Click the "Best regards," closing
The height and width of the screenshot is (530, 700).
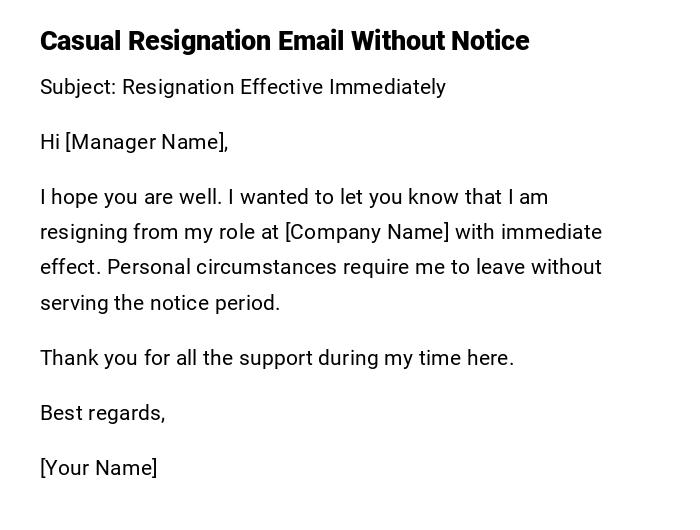102,413
